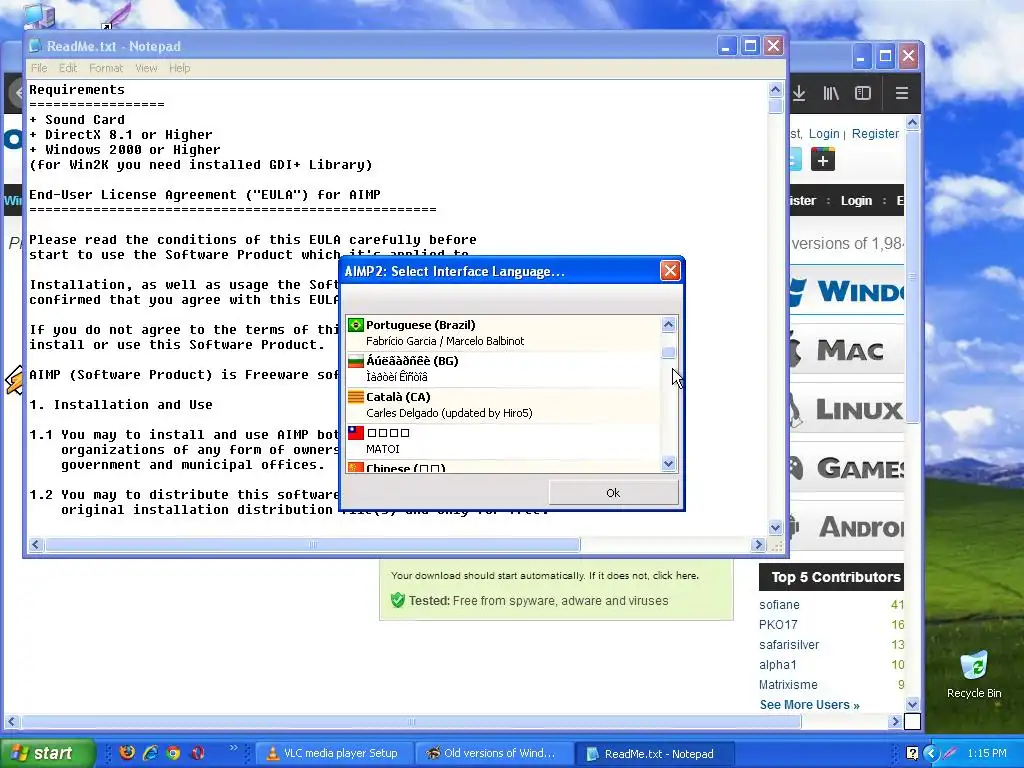Open the Mac category on the website
Screen dimensions: 1024x768
pos(847,350)
